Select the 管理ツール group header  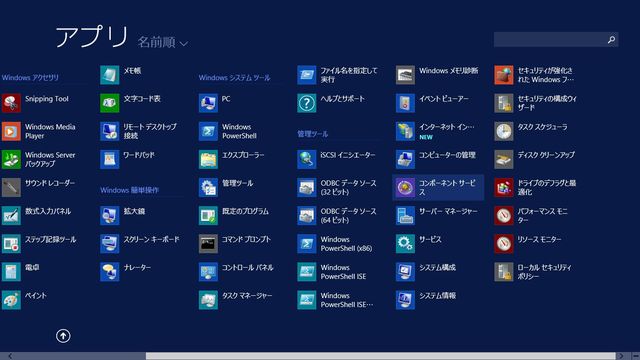click(313, 134)
